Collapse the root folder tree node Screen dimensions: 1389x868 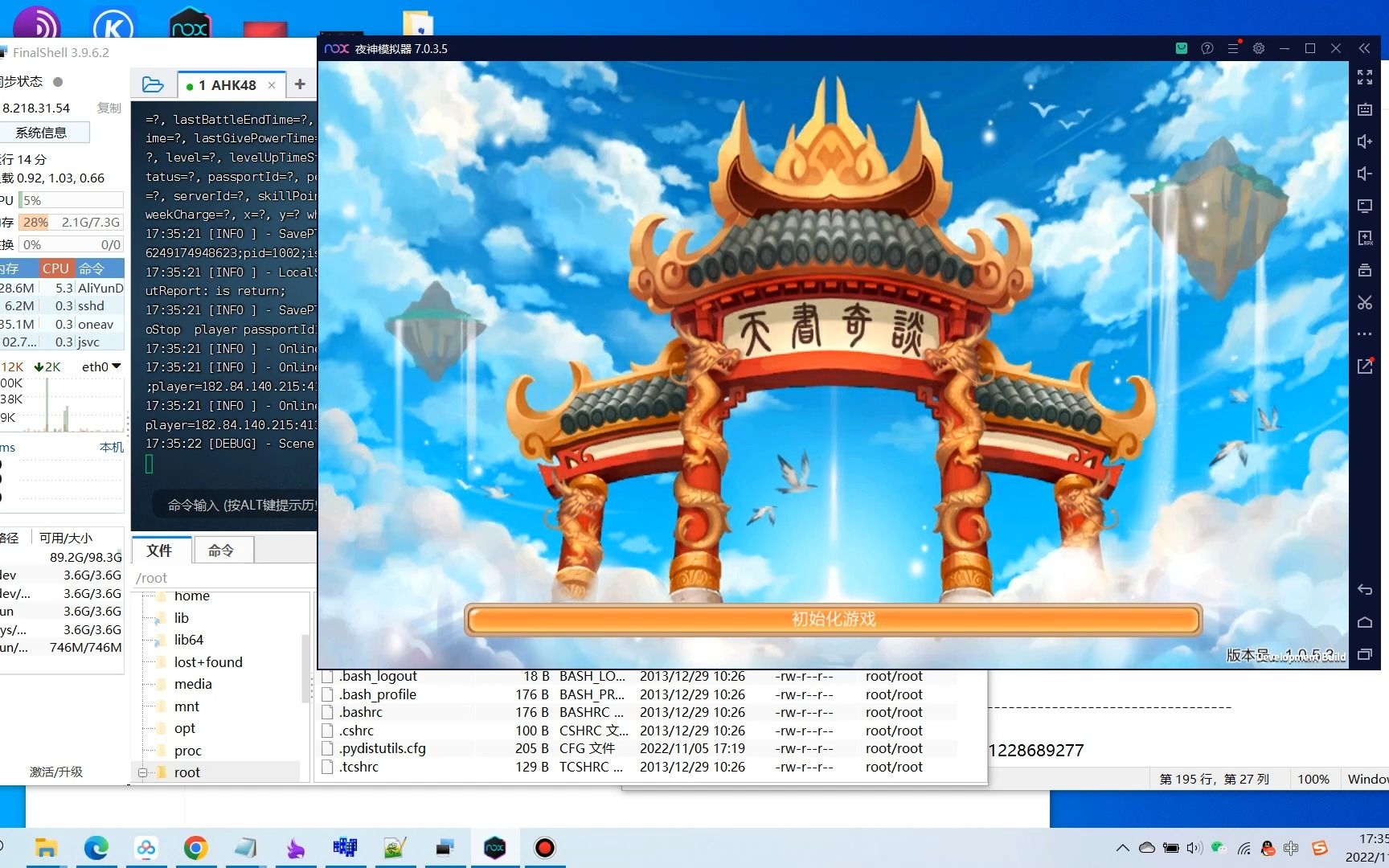(x=142, y=772)
